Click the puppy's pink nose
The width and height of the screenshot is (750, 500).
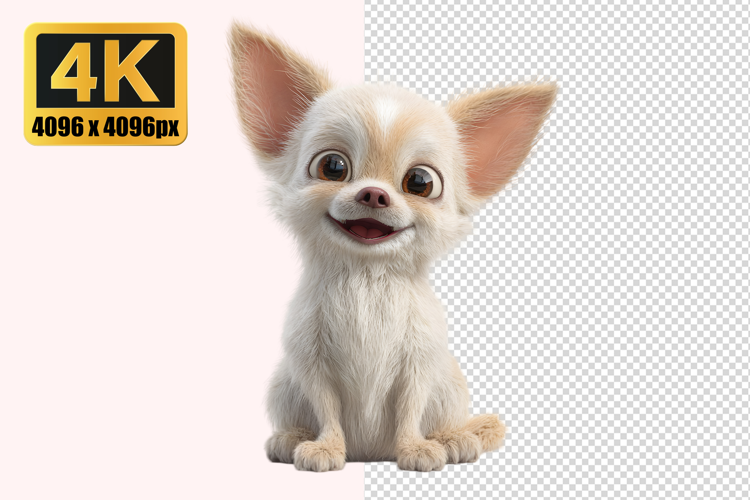(373, 197)
